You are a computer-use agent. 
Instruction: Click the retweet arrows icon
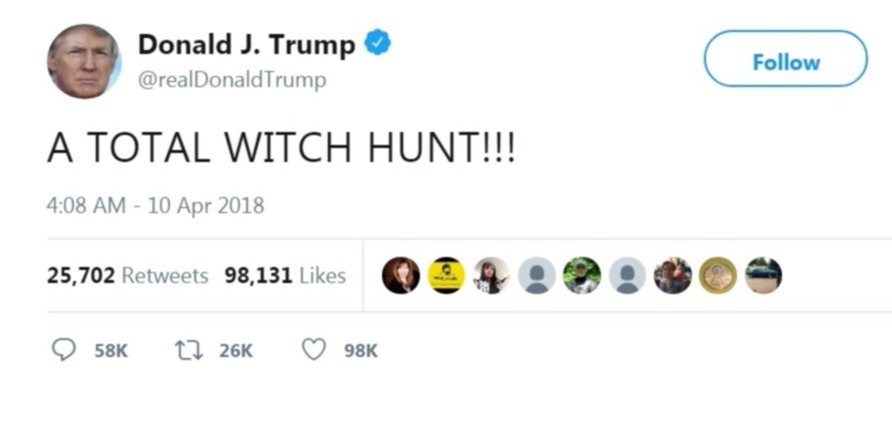click(x=188, y=351)
